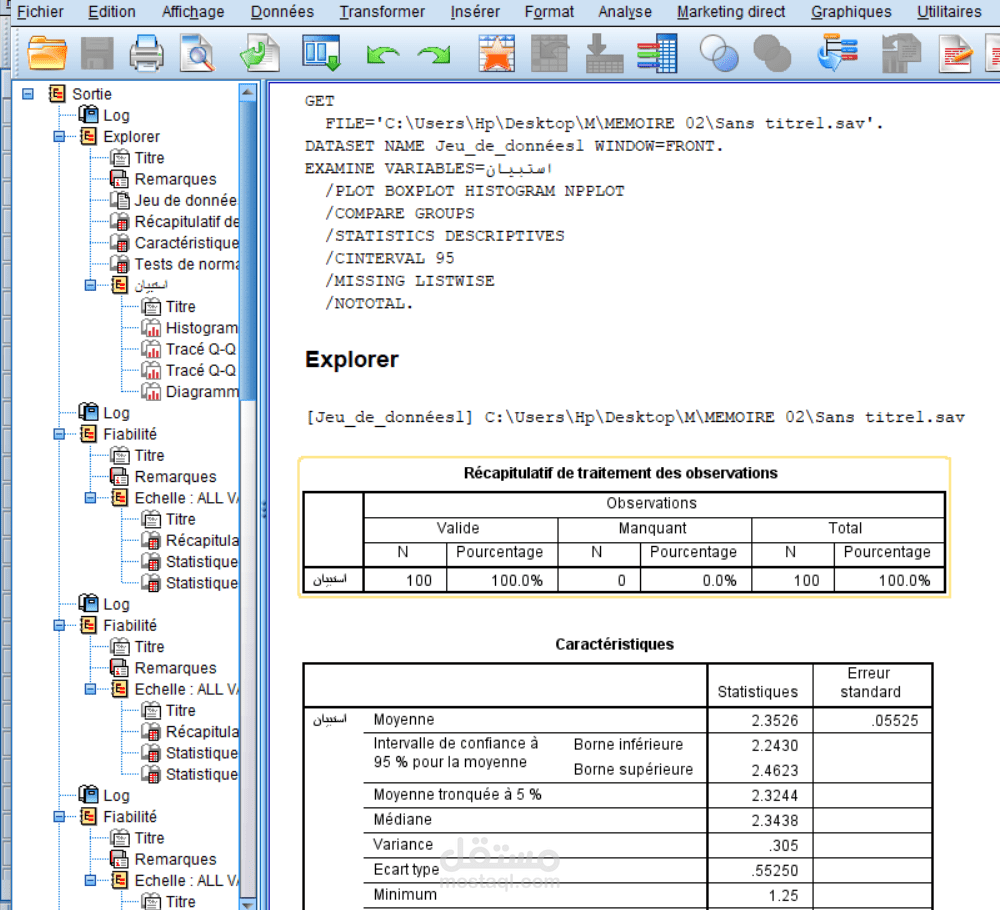Click the Export output toolbar icon
Viewport: 1000px width, 910px height.
[260, 53]
